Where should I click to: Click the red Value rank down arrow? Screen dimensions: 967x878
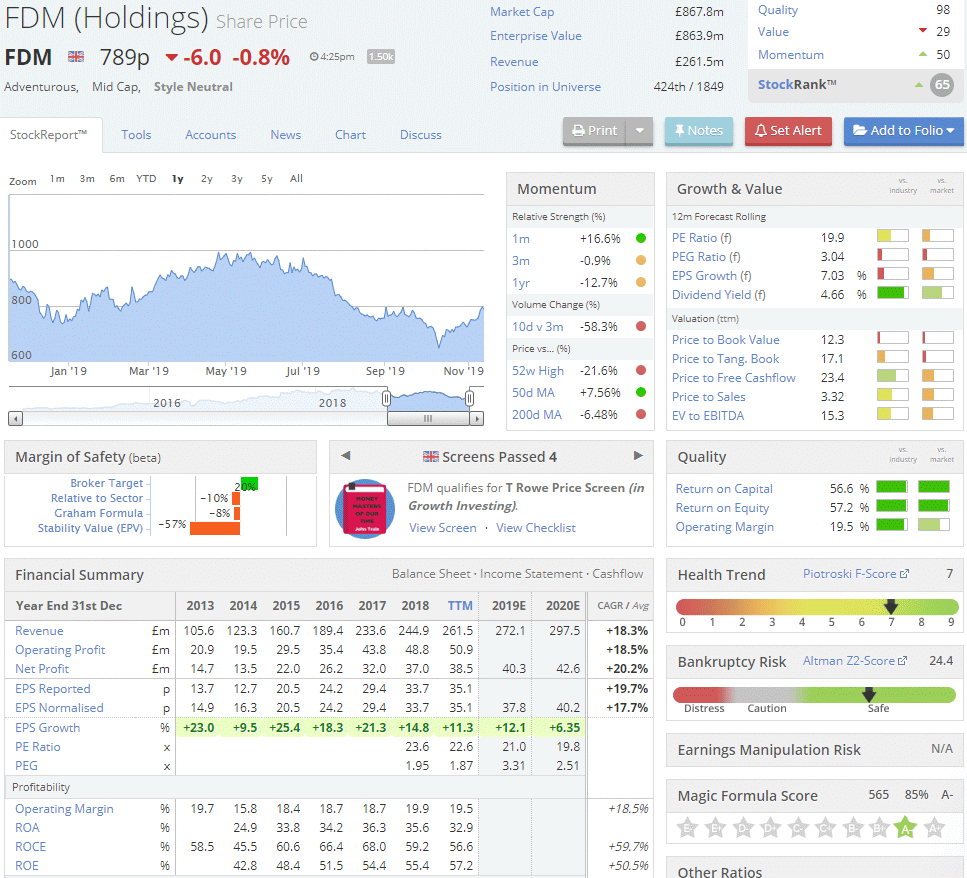923,30
